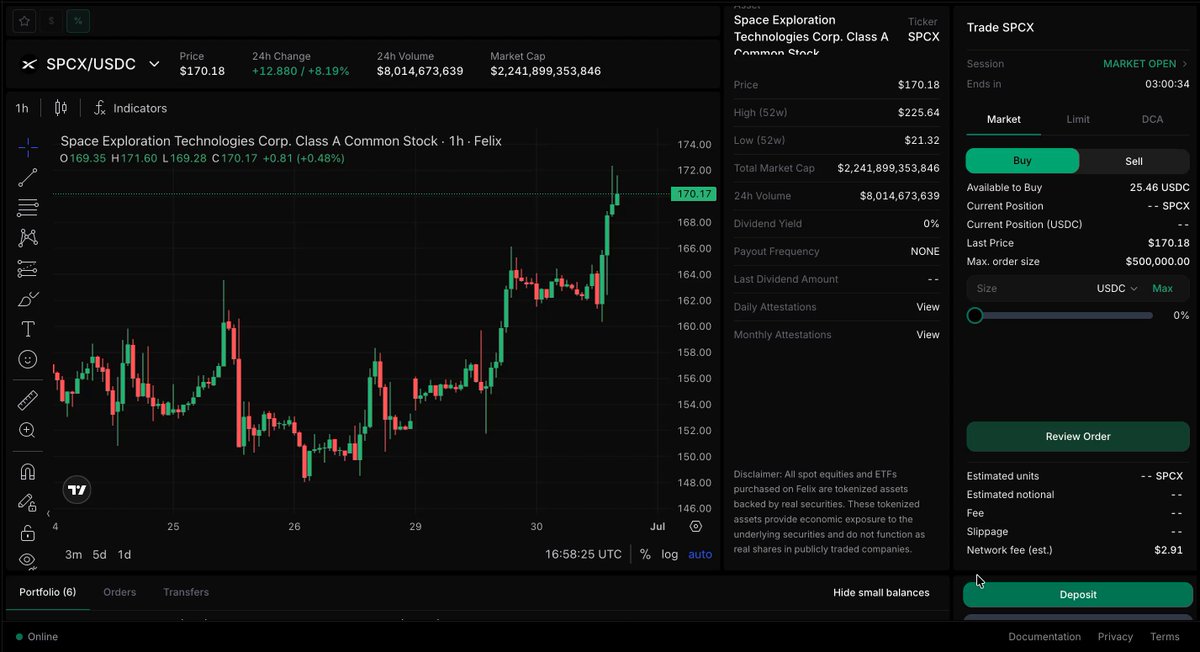Select the crosshair cursor tool
This screenshot has width=1200, height=652.
tap(28, 147)
